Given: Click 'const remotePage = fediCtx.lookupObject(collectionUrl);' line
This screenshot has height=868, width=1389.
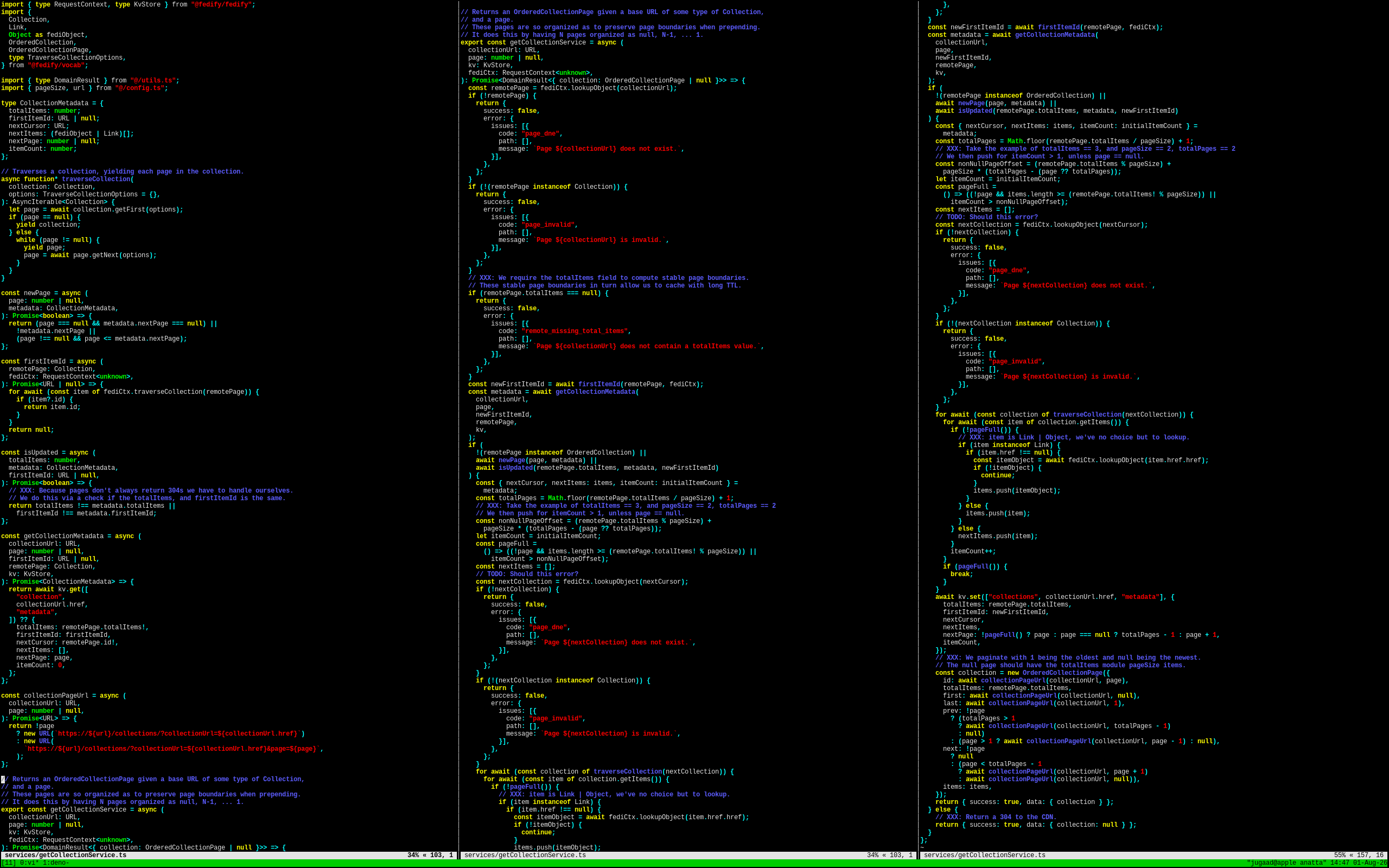Looking at the screenshot, I should pos(573,88).
